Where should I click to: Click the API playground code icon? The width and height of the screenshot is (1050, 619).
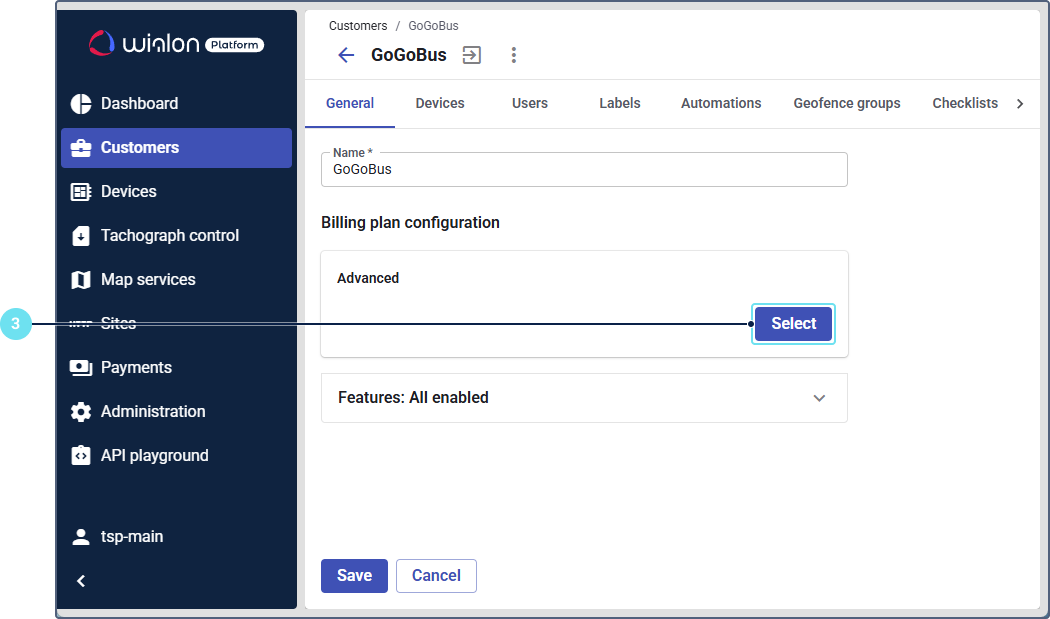pyautogui.click(x=81, y=456)
